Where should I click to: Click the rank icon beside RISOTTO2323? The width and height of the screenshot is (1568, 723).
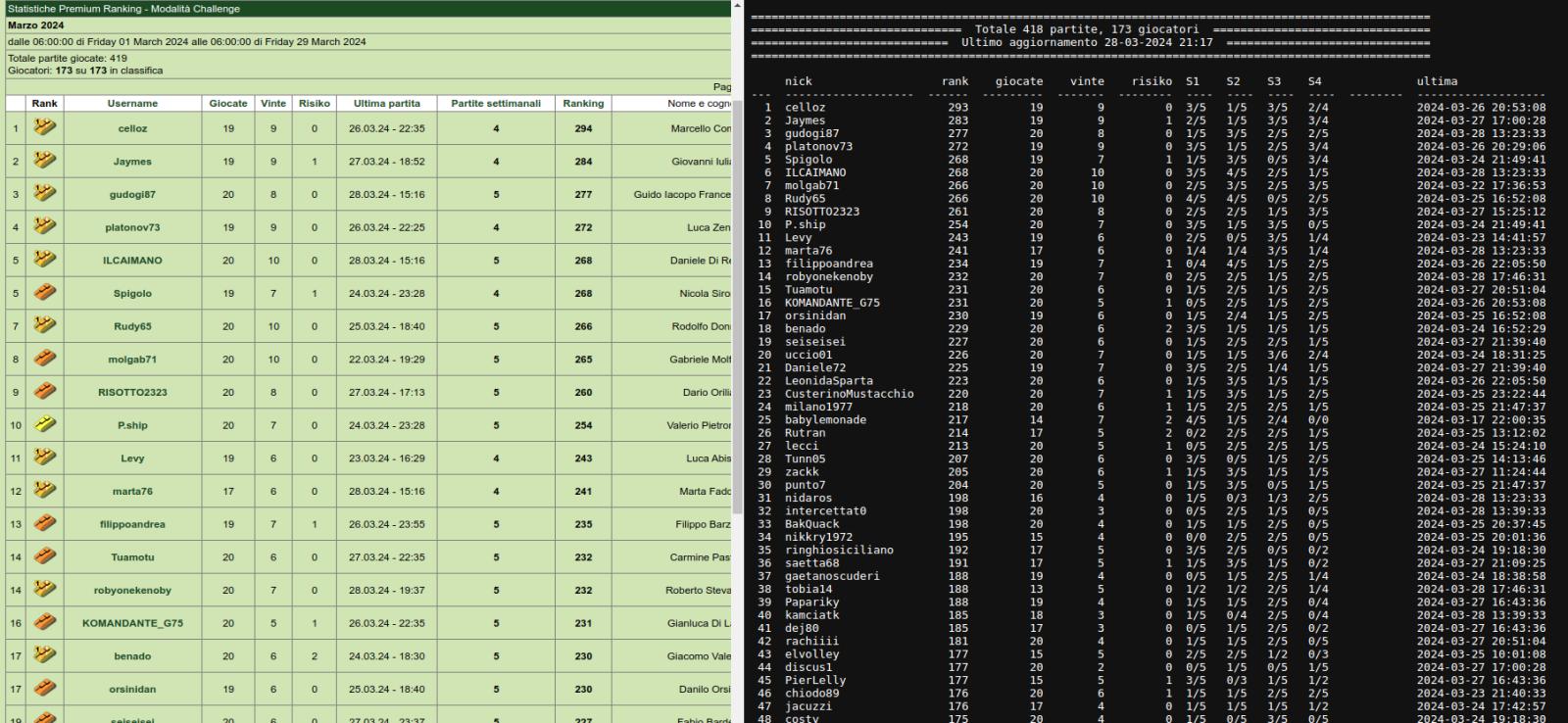pos(44,391)
